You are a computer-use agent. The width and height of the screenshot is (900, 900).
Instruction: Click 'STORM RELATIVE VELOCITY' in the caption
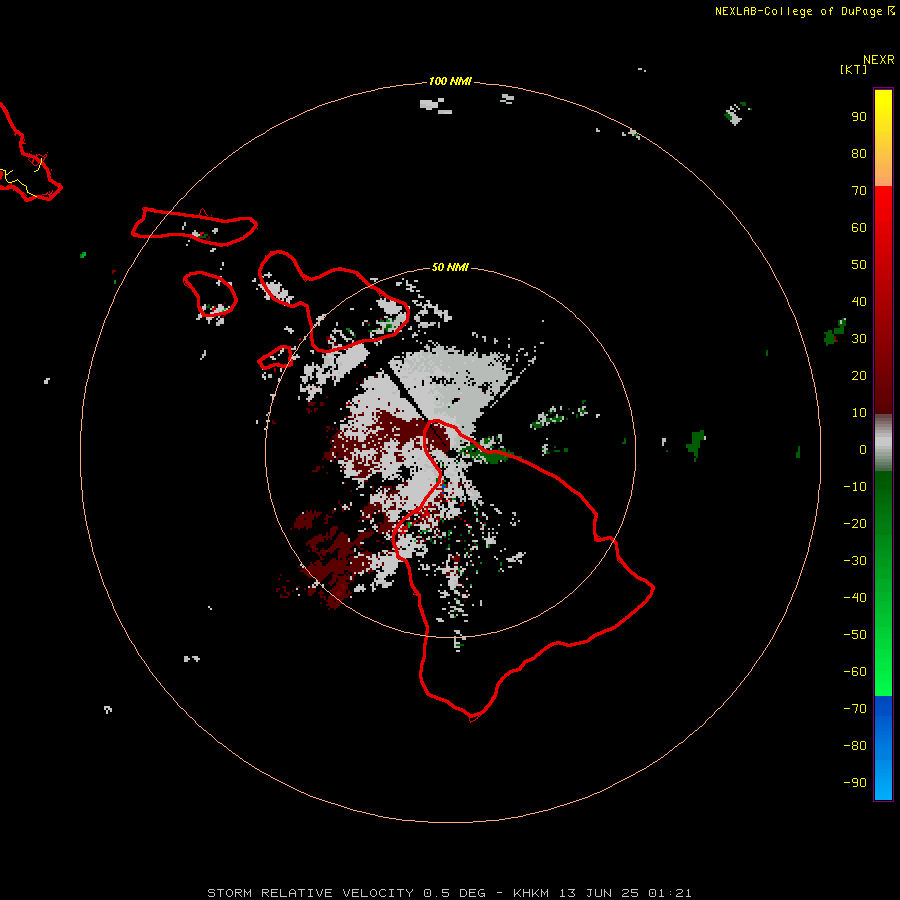tap(311, 893)
